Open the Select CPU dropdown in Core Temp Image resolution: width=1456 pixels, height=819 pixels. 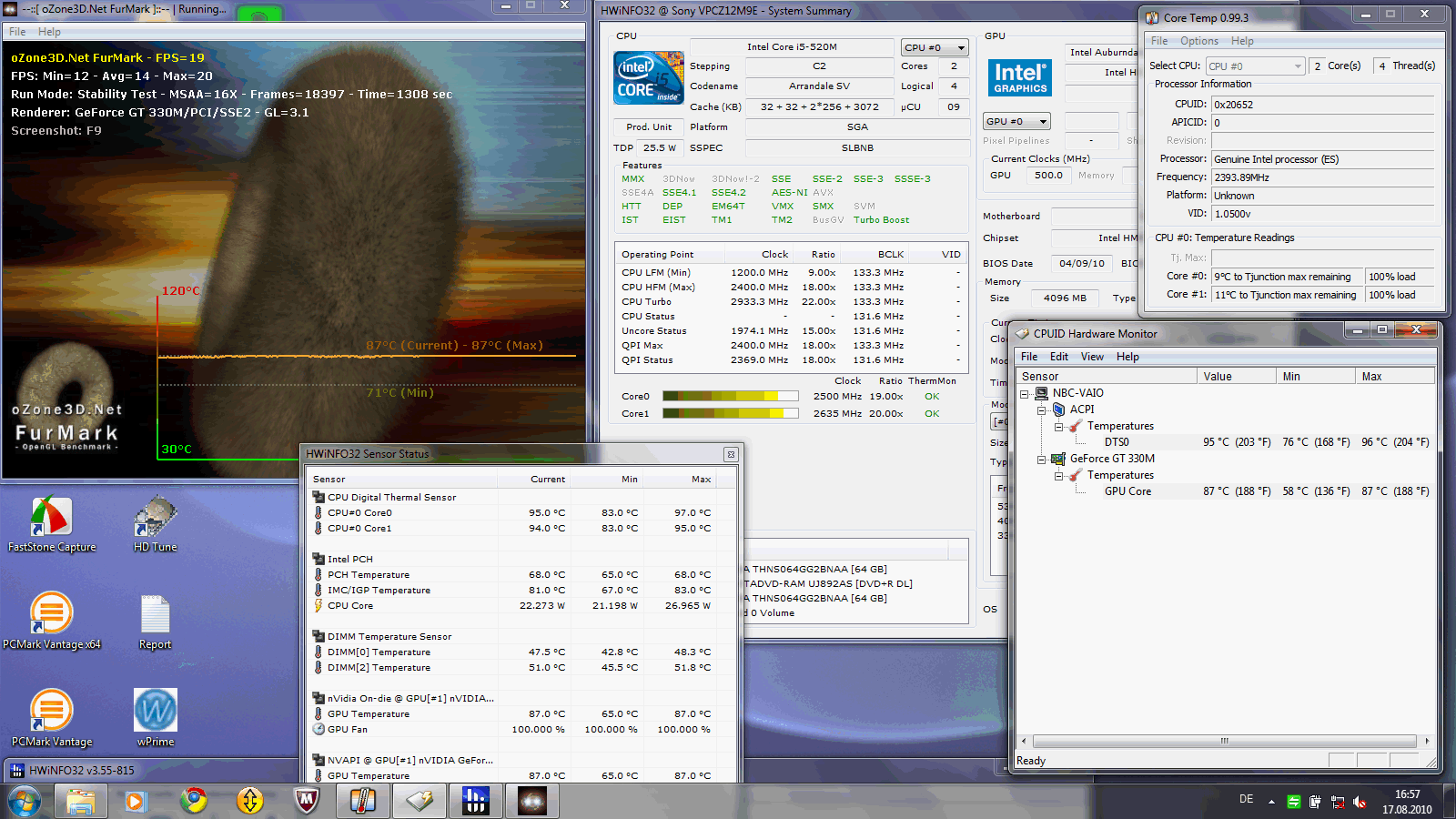[1255, 66]
